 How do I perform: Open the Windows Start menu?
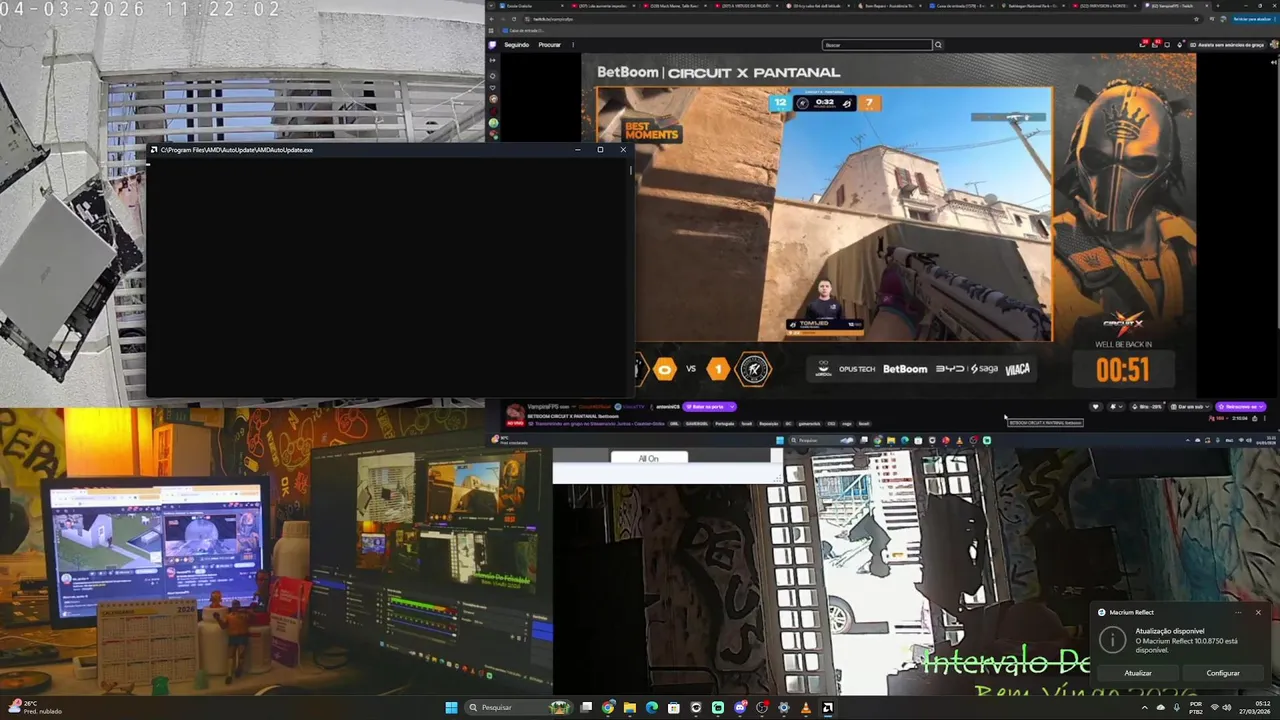tap(451, 707)
